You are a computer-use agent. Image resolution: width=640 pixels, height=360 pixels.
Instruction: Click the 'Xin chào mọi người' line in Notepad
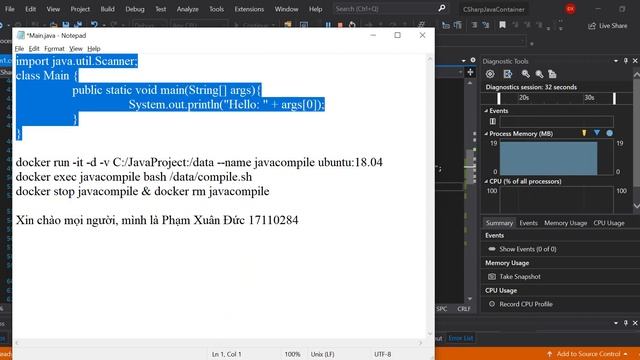point(157,220)
